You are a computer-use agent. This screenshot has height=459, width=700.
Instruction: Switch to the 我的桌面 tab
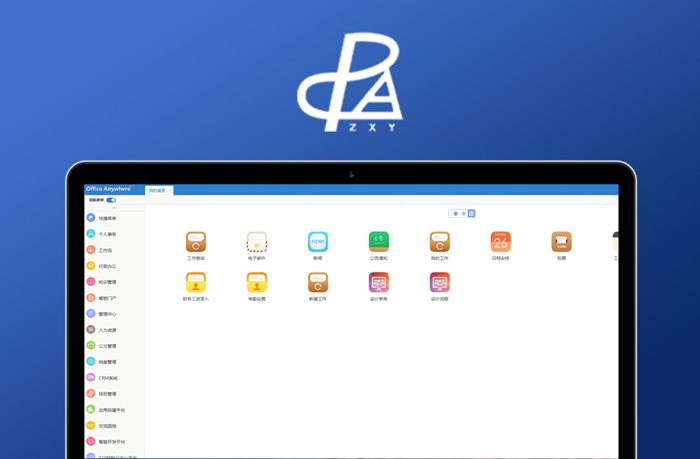[x=159, y=190]
